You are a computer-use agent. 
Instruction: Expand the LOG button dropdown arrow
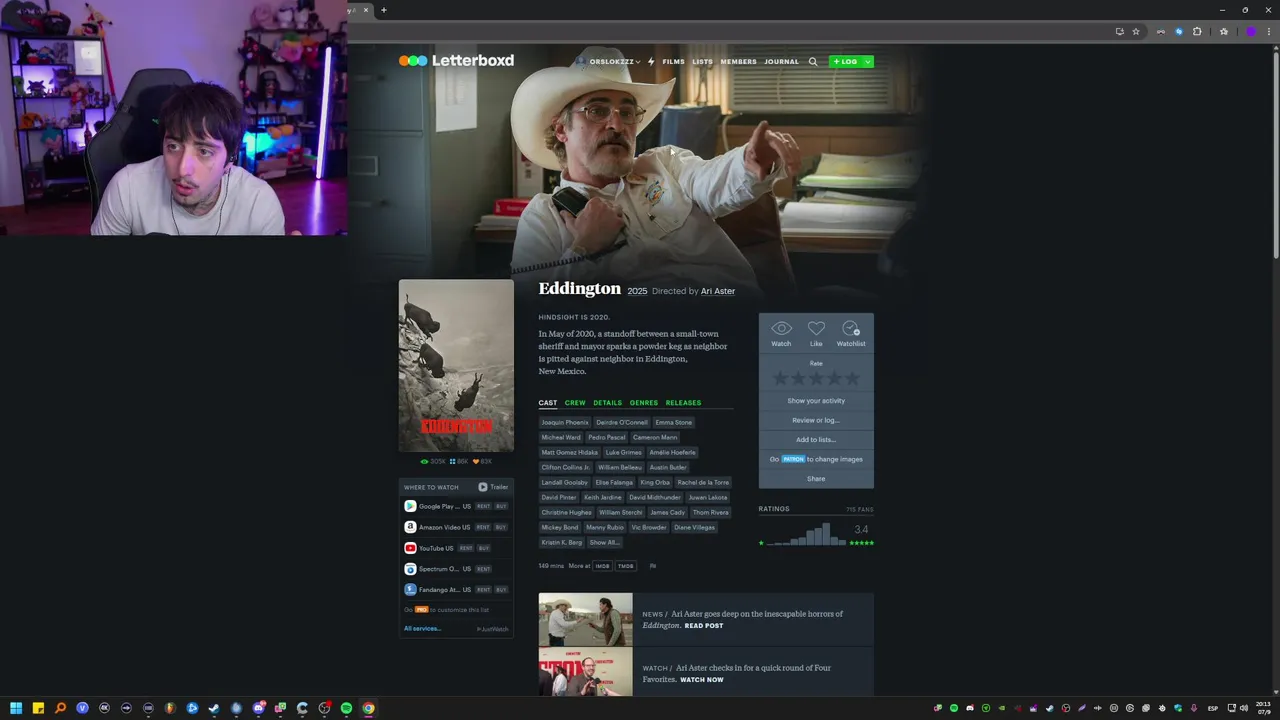868,62
